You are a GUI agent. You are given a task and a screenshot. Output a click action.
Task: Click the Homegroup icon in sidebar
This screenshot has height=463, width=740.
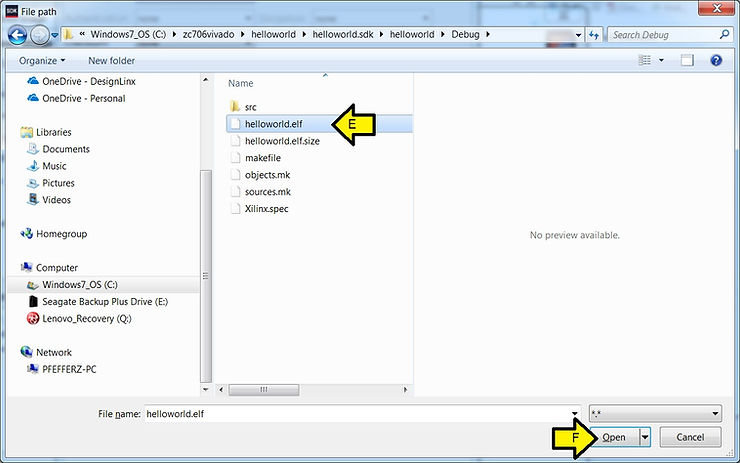point(26,234)
